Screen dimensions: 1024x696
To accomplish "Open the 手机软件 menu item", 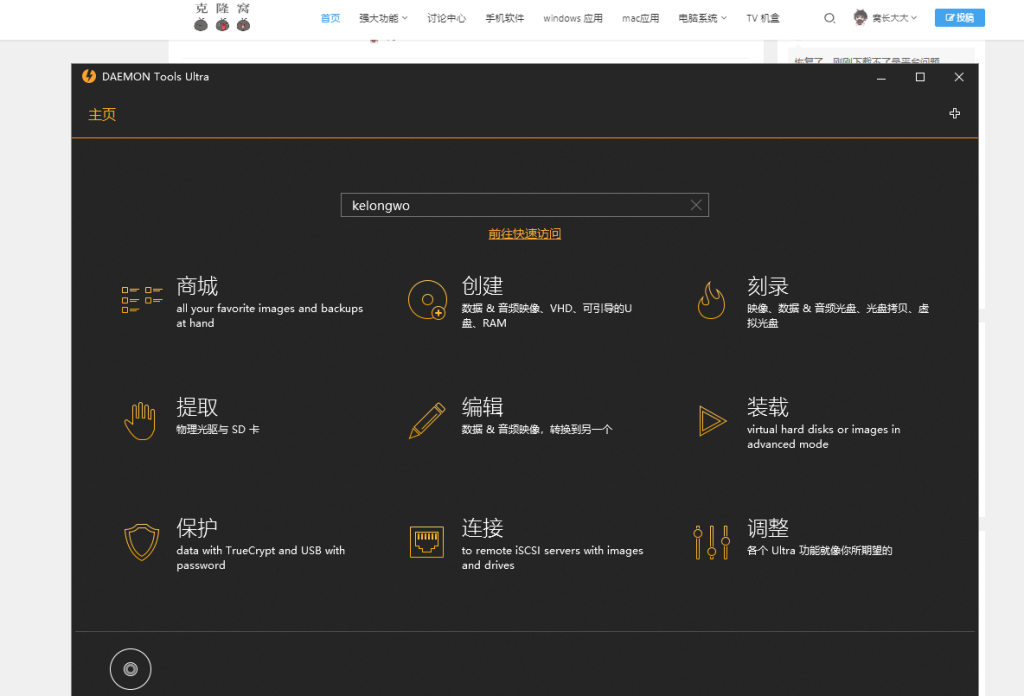I will coord(505,18).
